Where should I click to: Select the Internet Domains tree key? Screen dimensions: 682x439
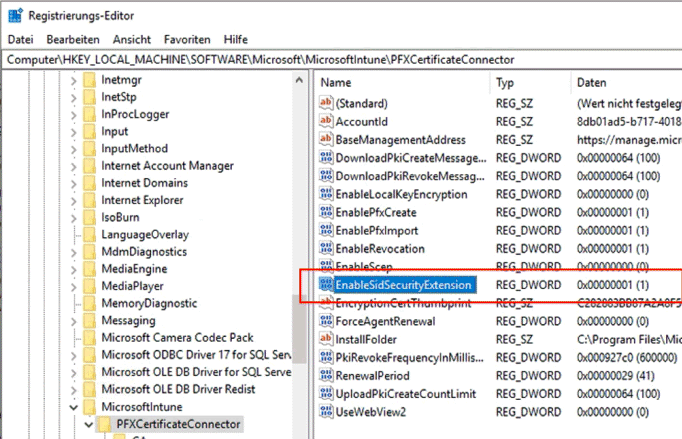(x=144, y=183)
